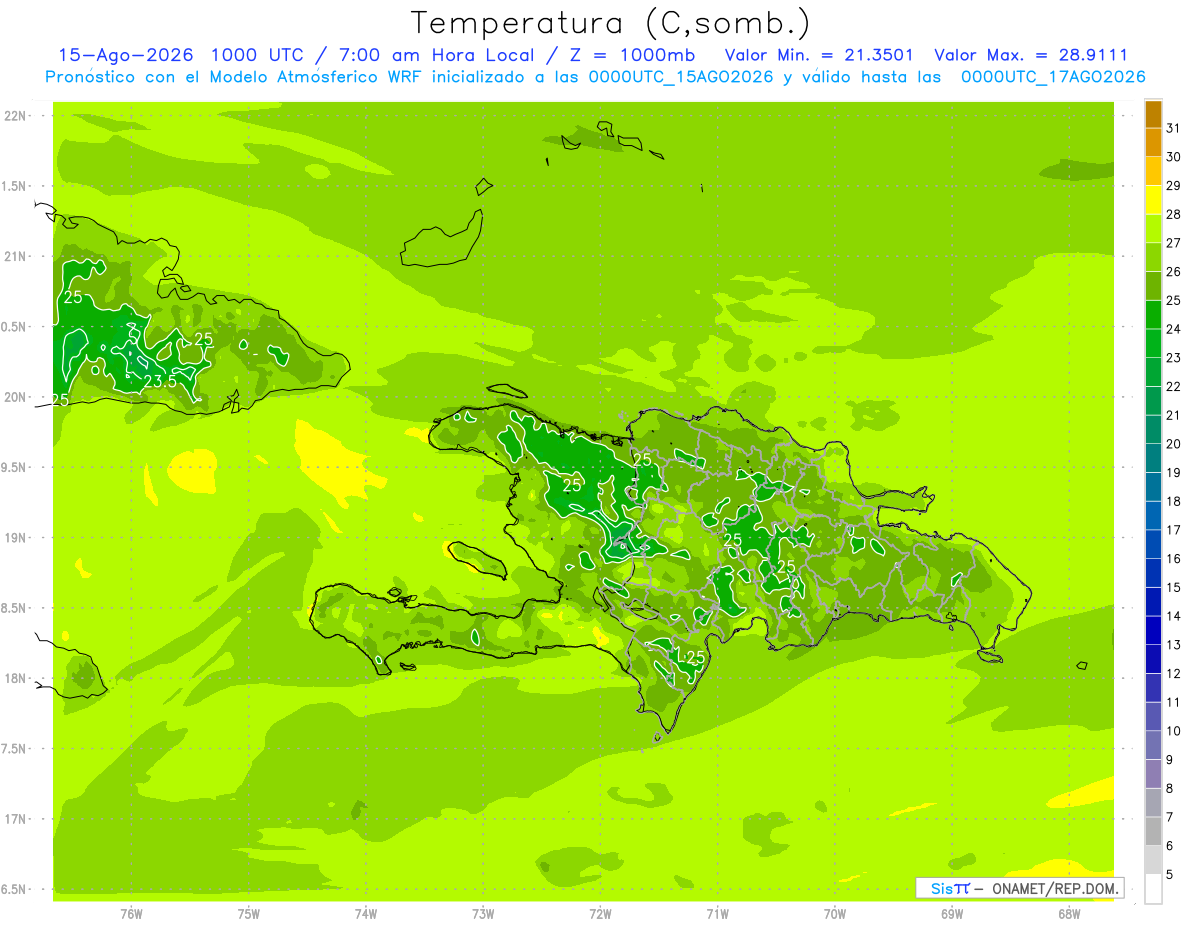1200x927 pixels.
Task: Click the "68W" longitude label
Action: click(x=1069, y=914)
